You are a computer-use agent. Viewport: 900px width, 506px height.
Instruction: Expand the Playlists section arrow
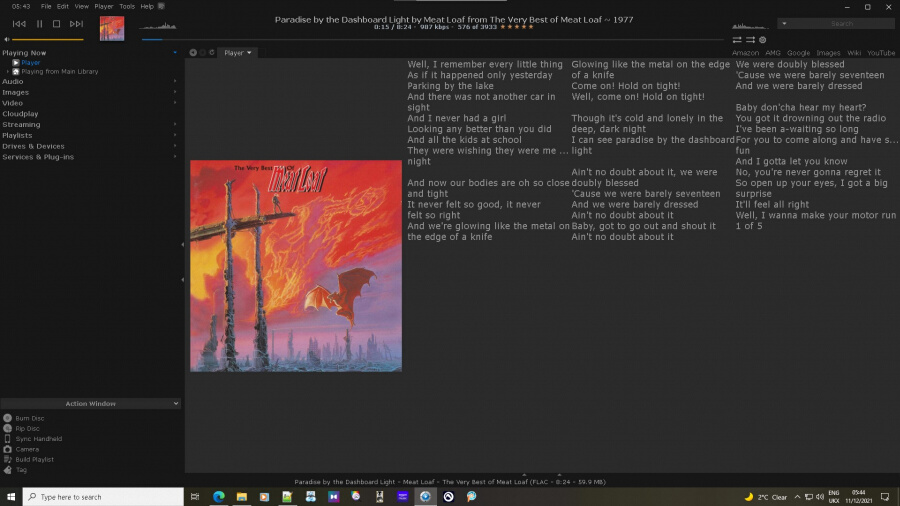[175, 135]
